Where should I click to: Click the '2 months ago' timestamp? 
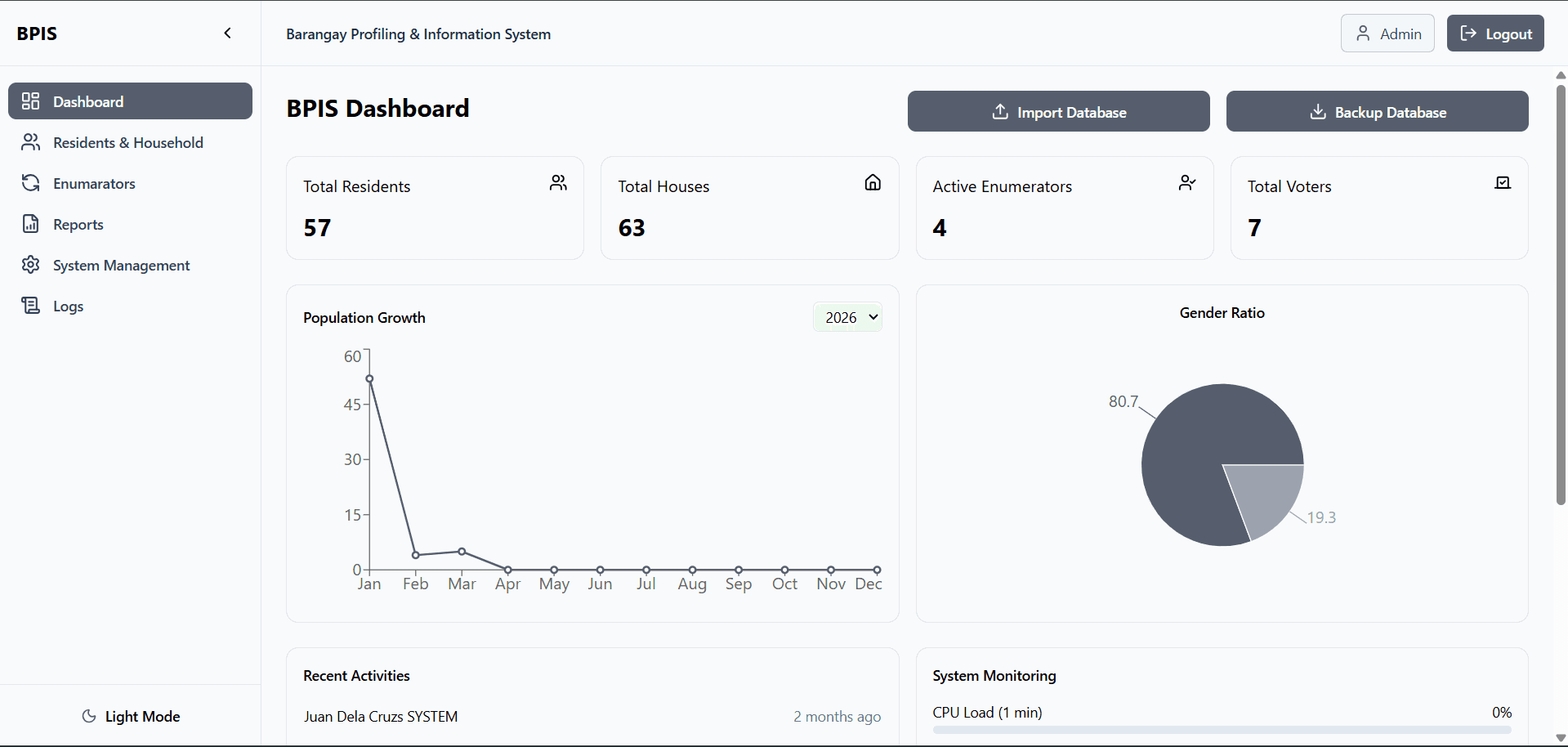click(x=838, y=716)
